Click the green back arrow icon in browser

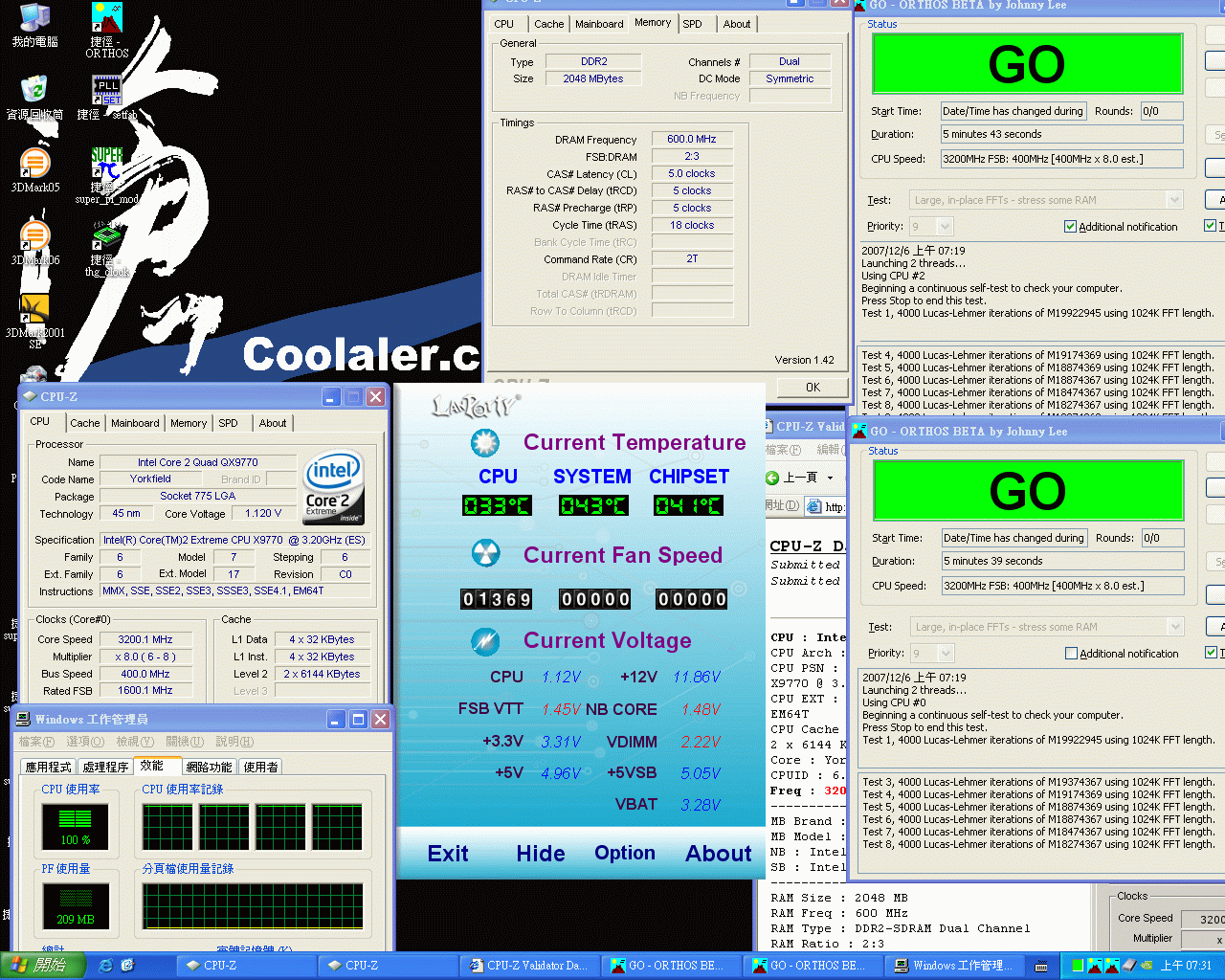click(772, 478)
